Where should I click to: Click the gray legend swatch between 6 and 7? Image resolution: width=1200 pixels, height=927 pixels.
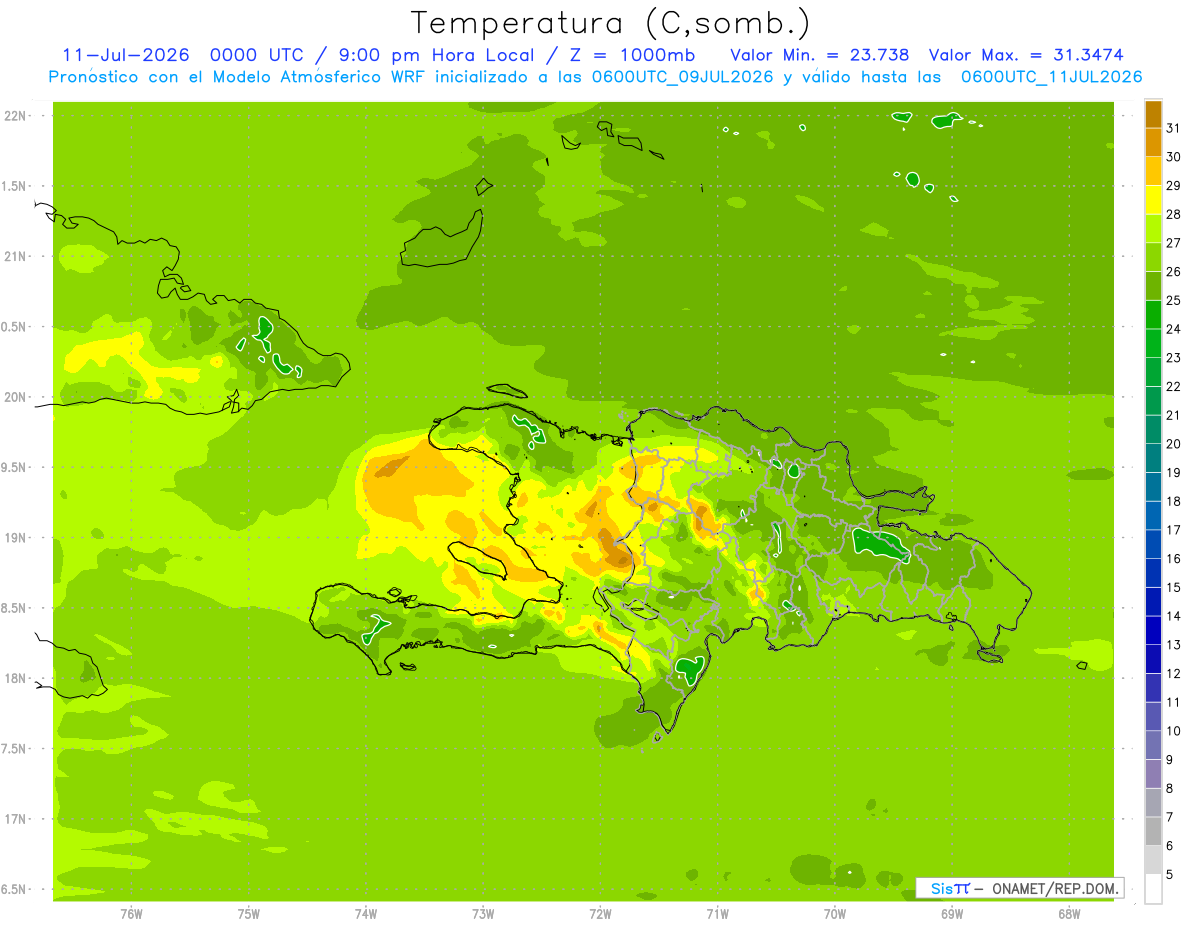coord(1153,831)
